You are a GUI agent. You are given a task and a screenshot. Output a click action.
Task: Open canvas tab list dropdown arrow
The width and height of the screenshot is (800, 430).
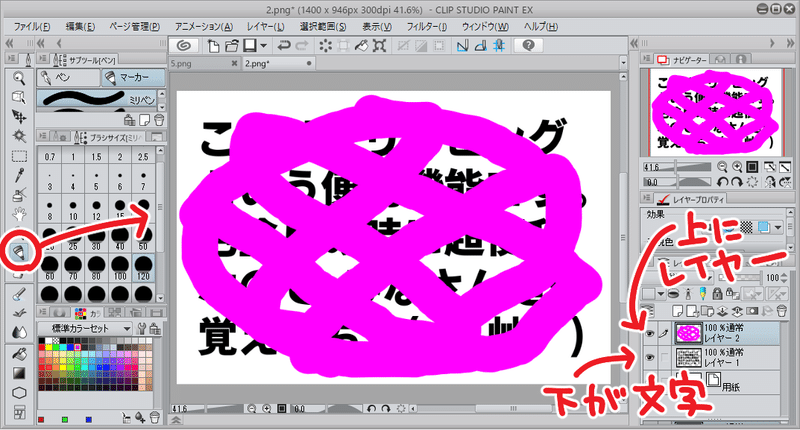point(623,63)
